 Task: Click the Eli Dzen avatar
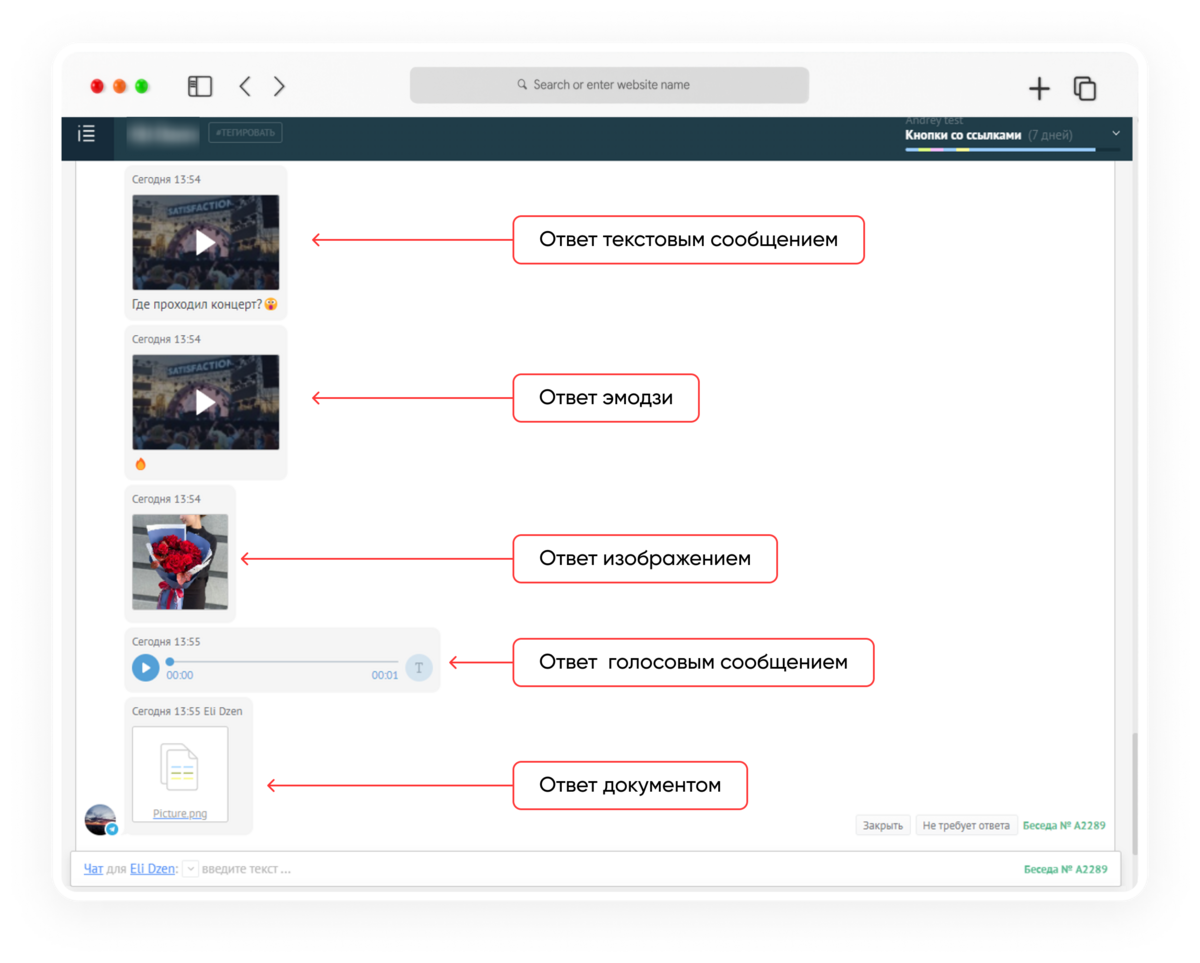[101, 819]
